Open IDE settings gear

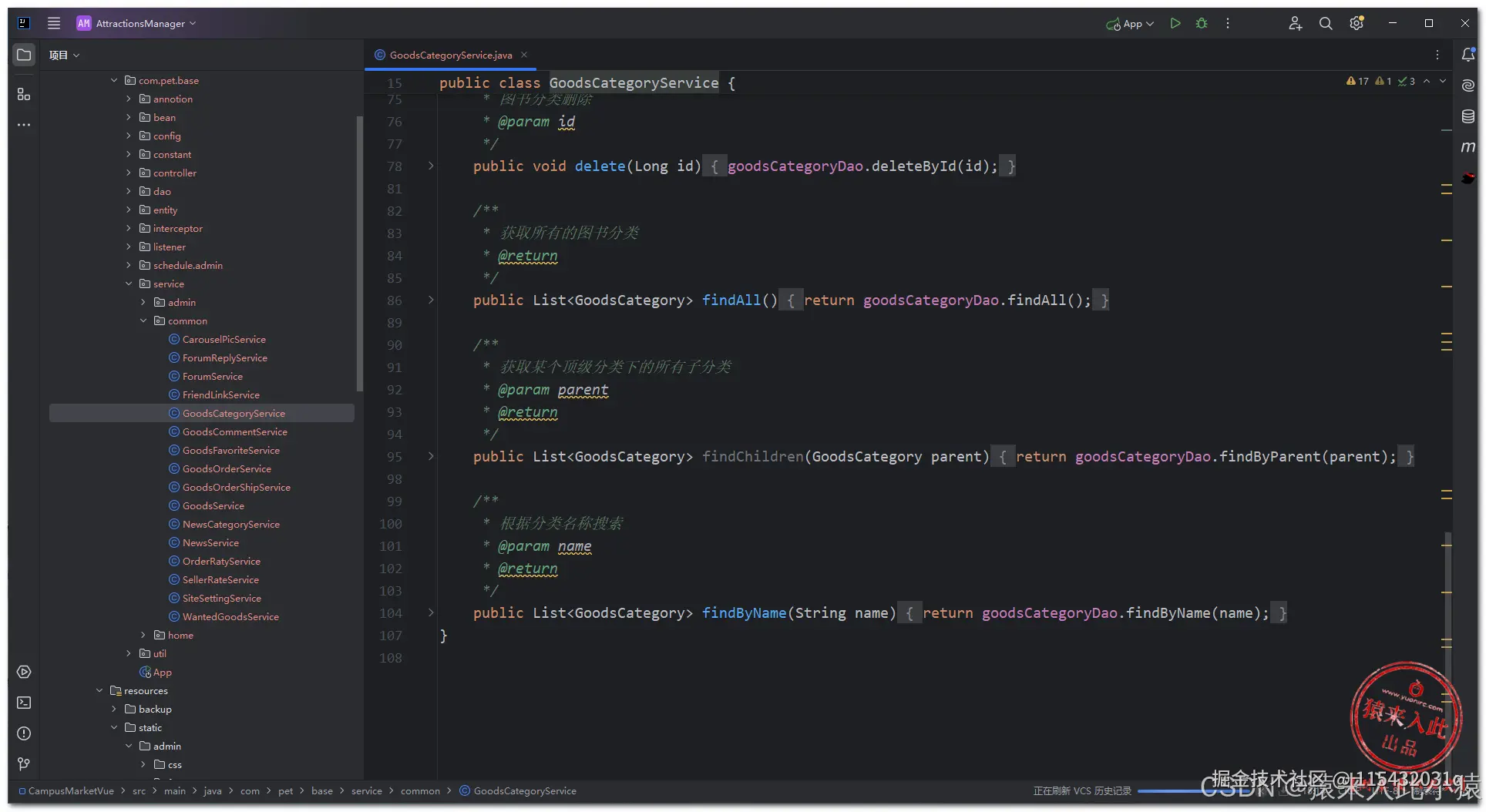point(1357,23)
